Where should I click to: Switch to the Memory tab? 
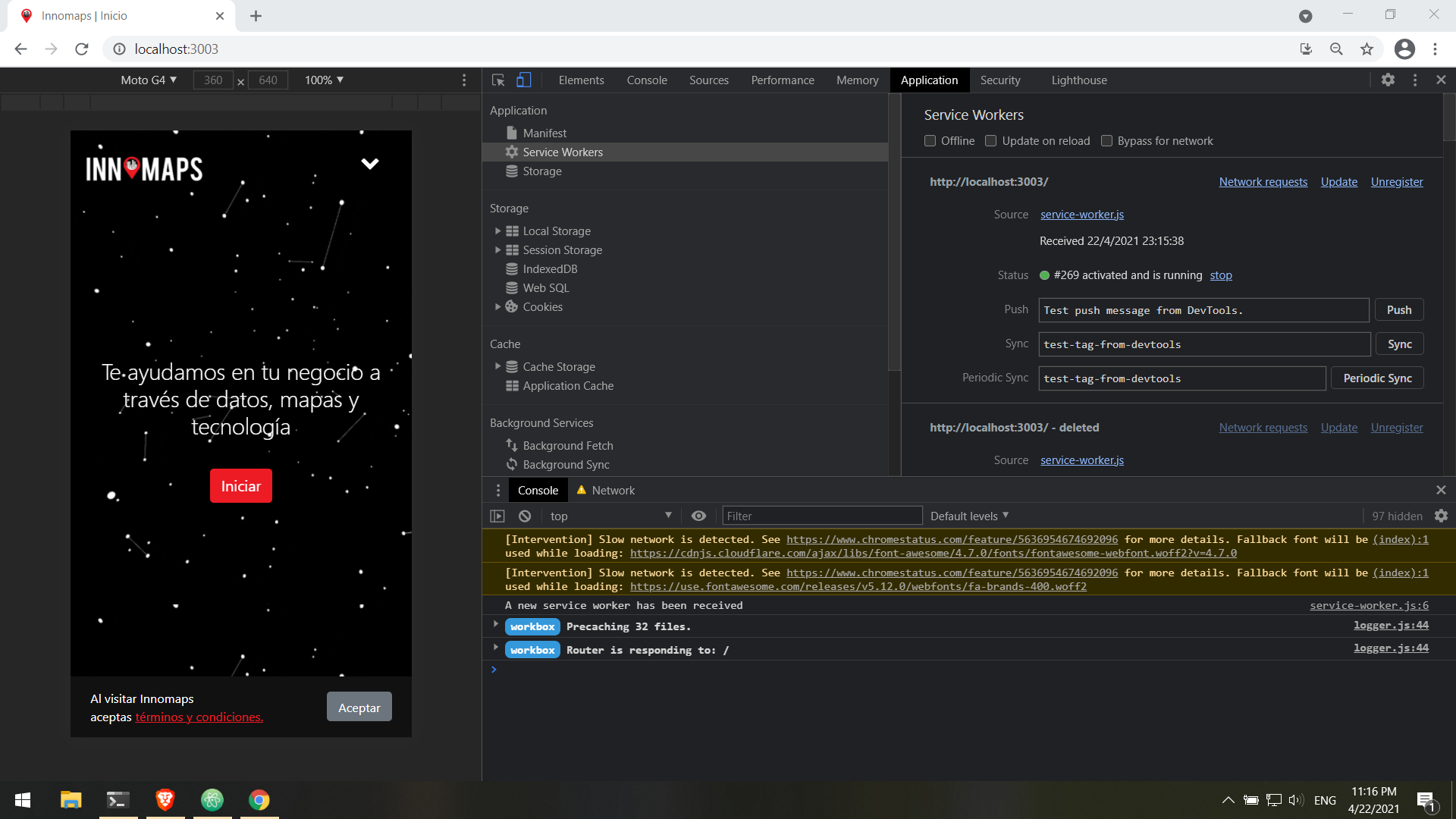(857, 80)
